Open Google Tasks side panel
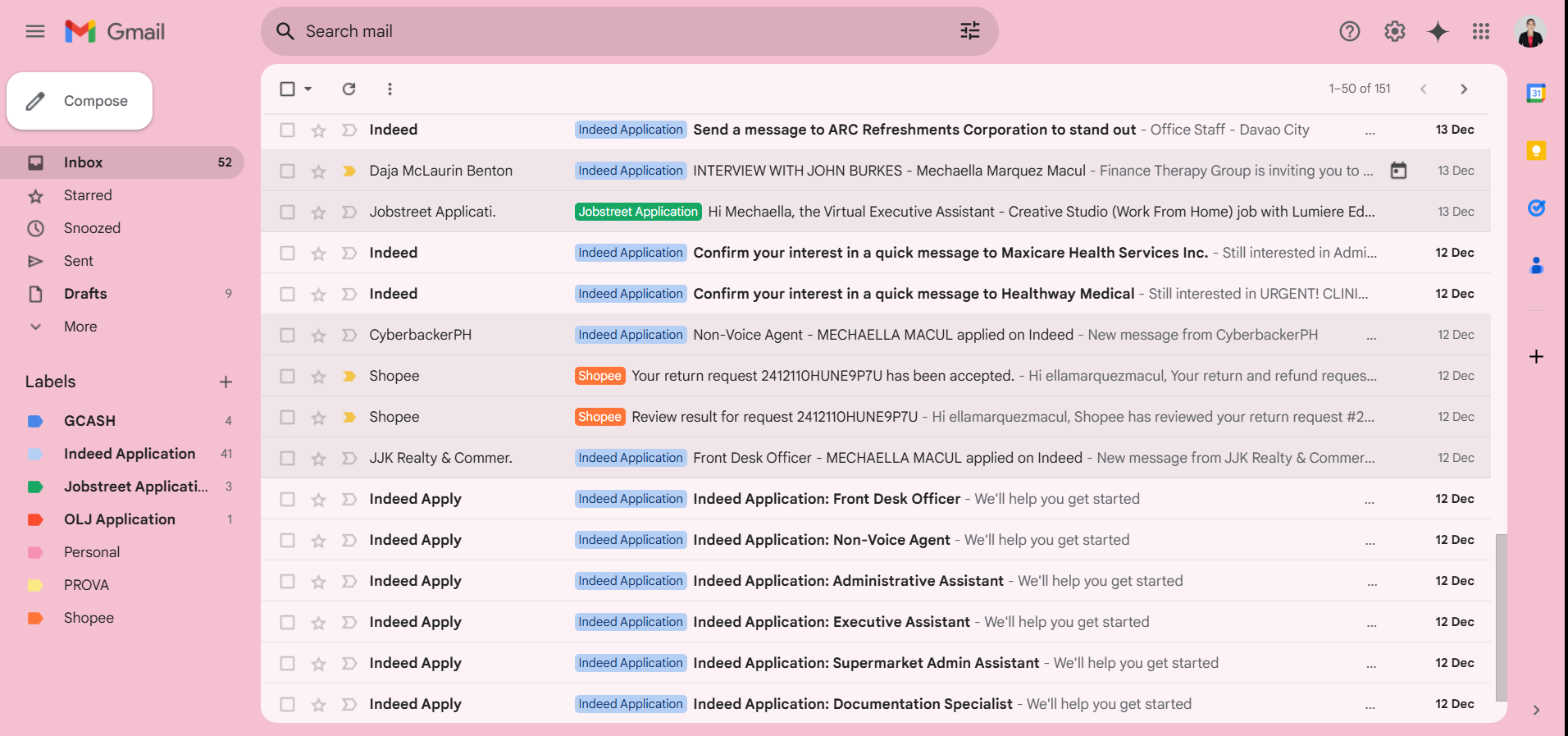 (1537, 208)
